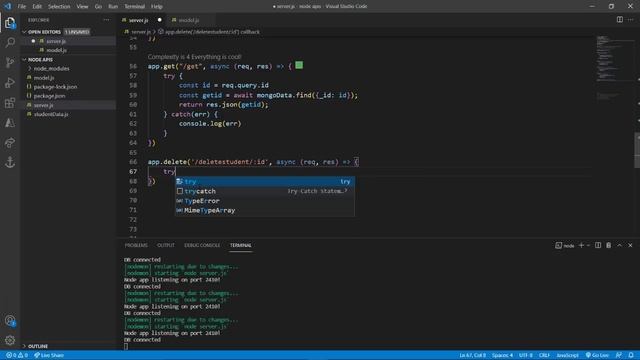Open the Run menu
This screenshot has height=360, width=640.
tap(113, 7)
